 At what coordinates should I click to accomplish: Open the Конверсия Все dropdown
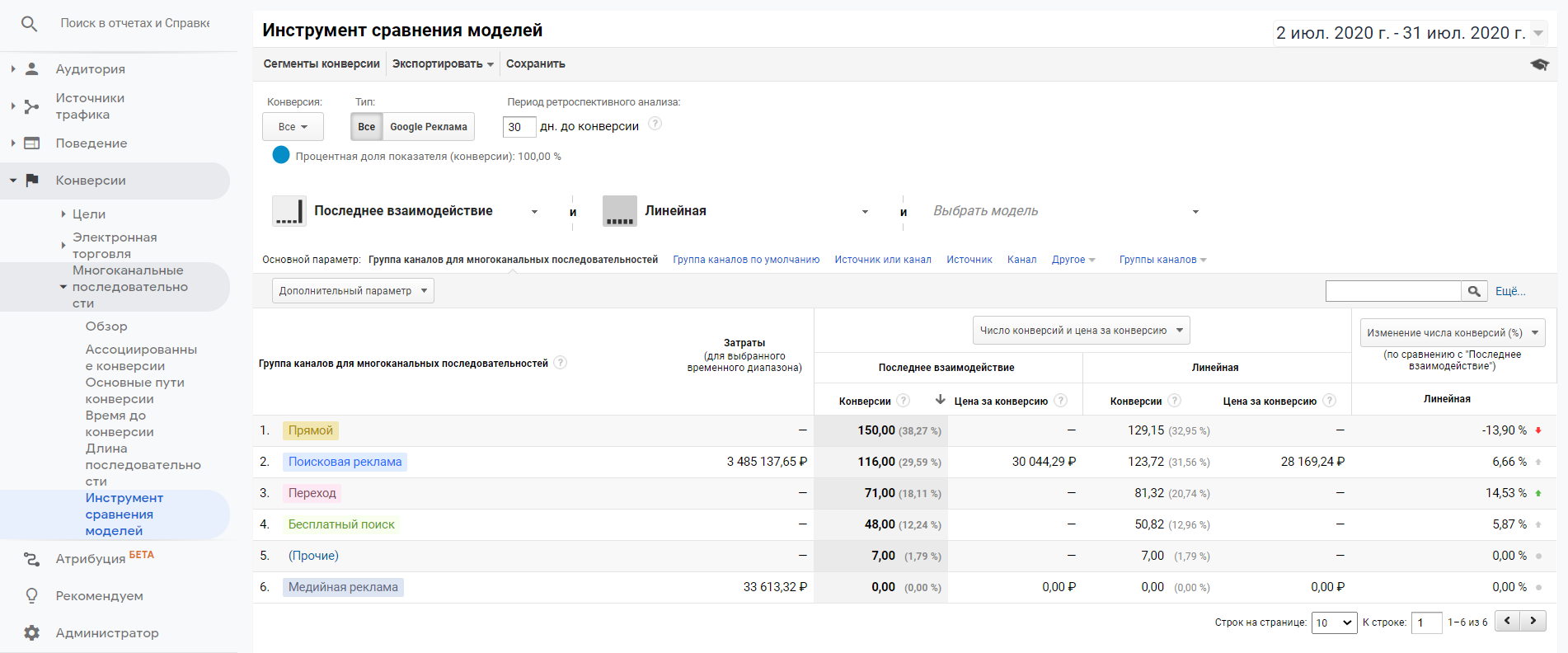293,127
